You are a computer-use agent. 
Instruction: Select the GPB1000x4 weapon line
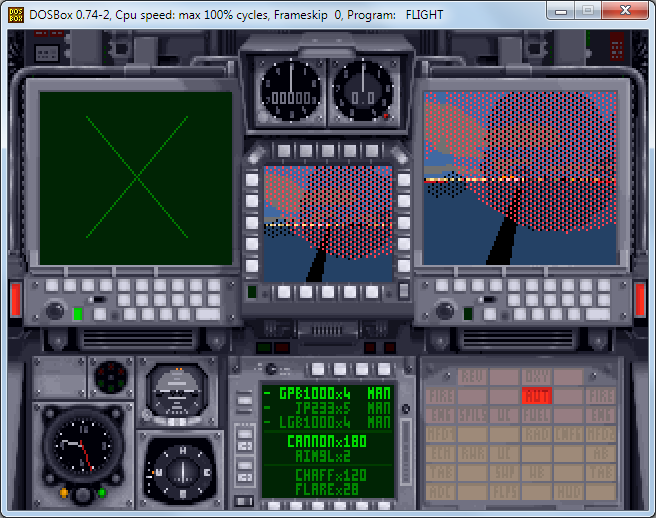(328, 393)
